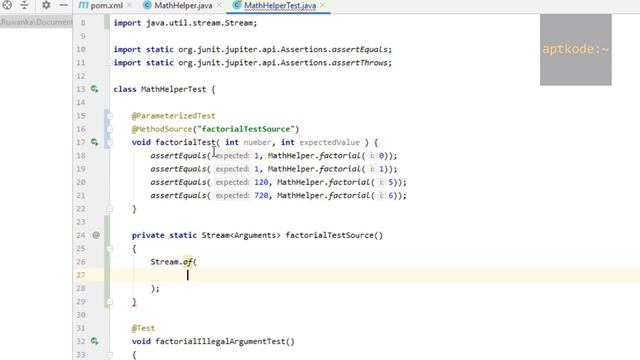Viewport: 640px width, 360px height.
Task: Click the expand/collapse all icon
Action: point(24,5)
